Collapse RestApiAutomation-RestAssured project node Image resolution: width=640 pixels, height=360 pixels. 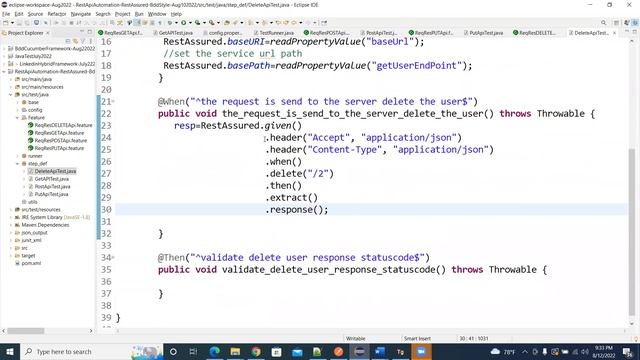[4, 72]
